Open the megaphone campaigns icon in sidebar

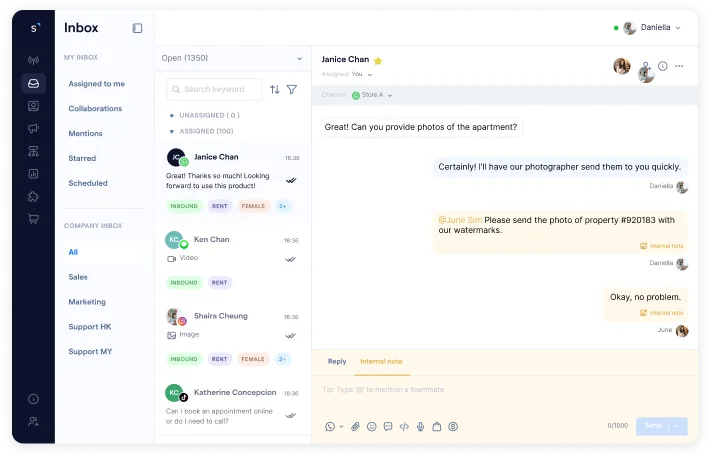[33, 129]
